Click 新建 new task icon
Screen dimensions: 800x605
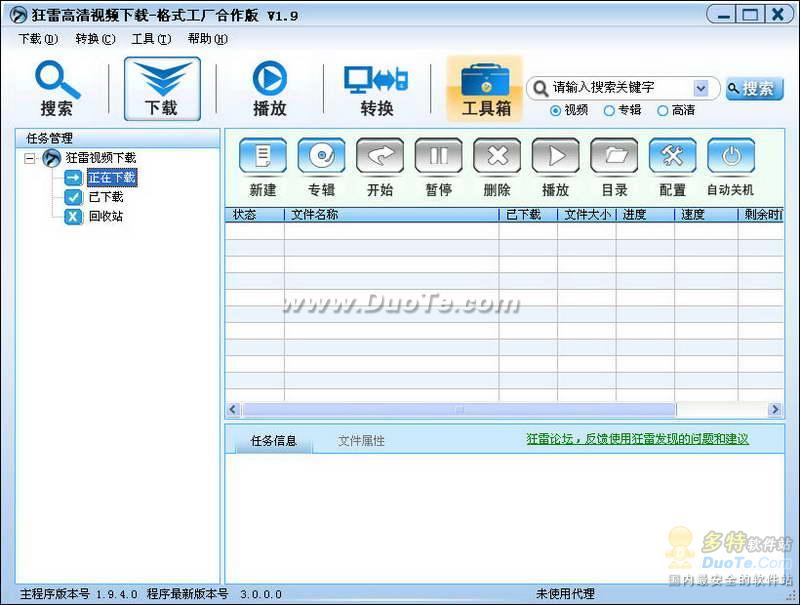pyautogui.click(x=263, y=156)
